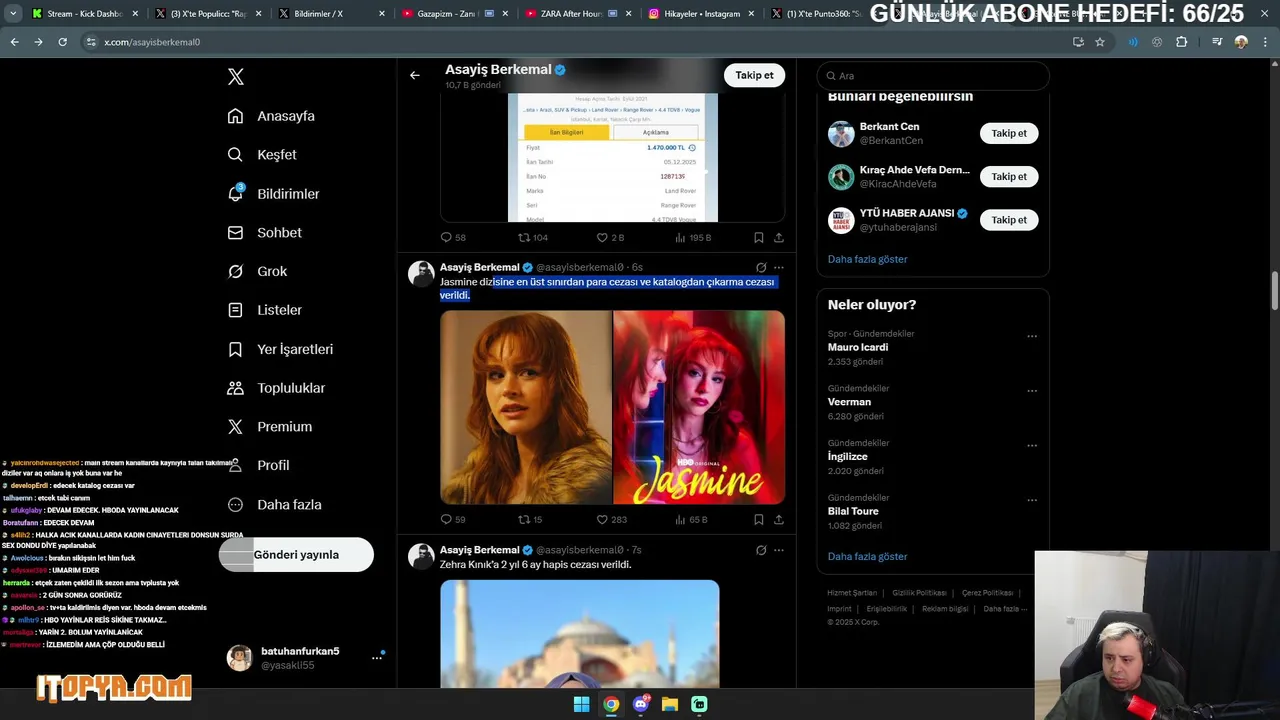Image resolution: width=1280 pixels, height=720 pixels.
Task: Go back with profile header arrow
Action: pos(415,75)
